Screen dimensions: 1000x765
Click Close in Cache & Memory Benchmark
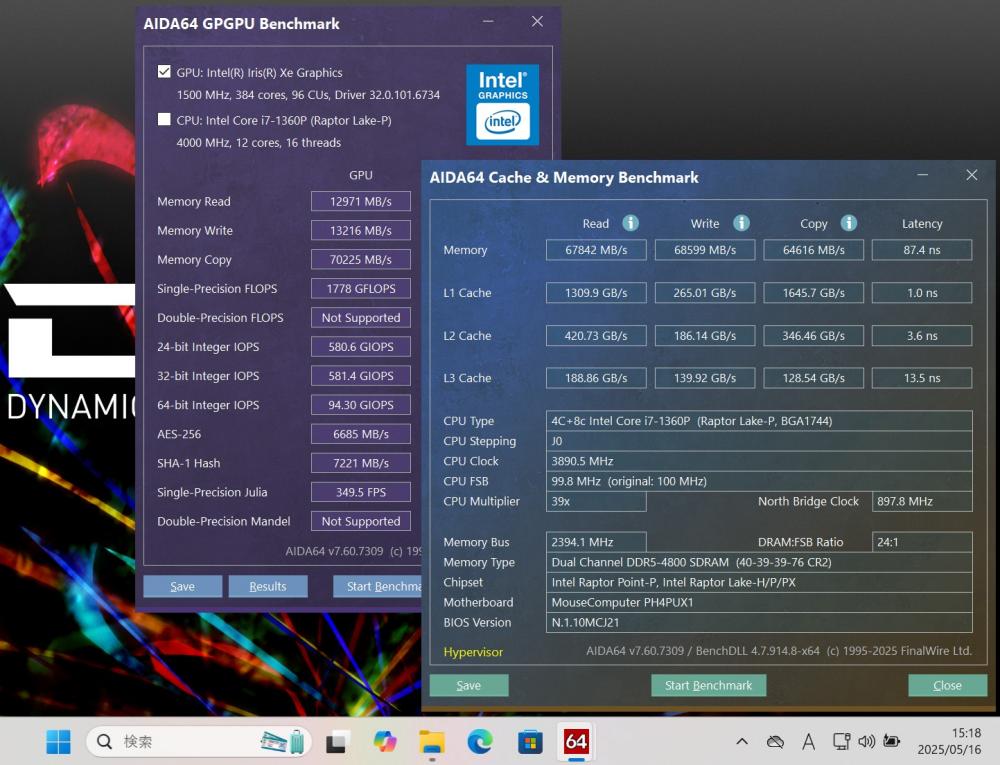click(x=947, y=685)
